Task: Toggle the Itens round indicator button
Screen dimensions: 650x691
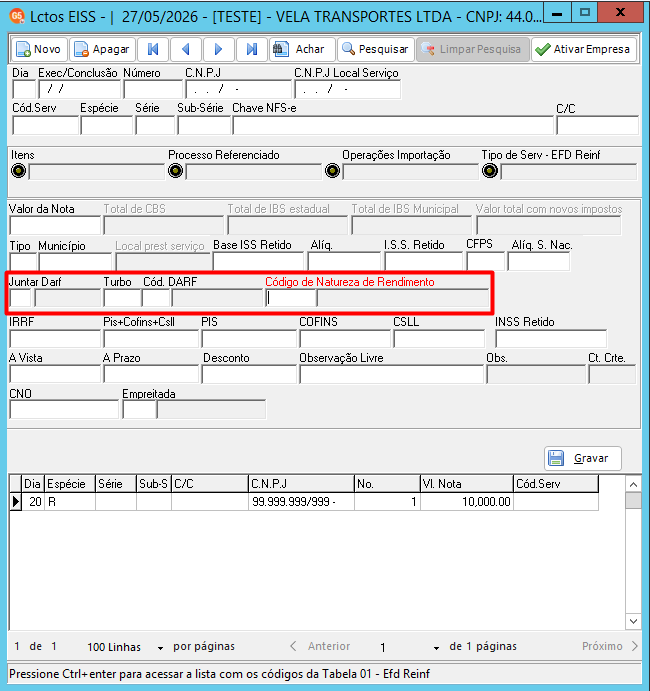Action: [x=19, y=171]
